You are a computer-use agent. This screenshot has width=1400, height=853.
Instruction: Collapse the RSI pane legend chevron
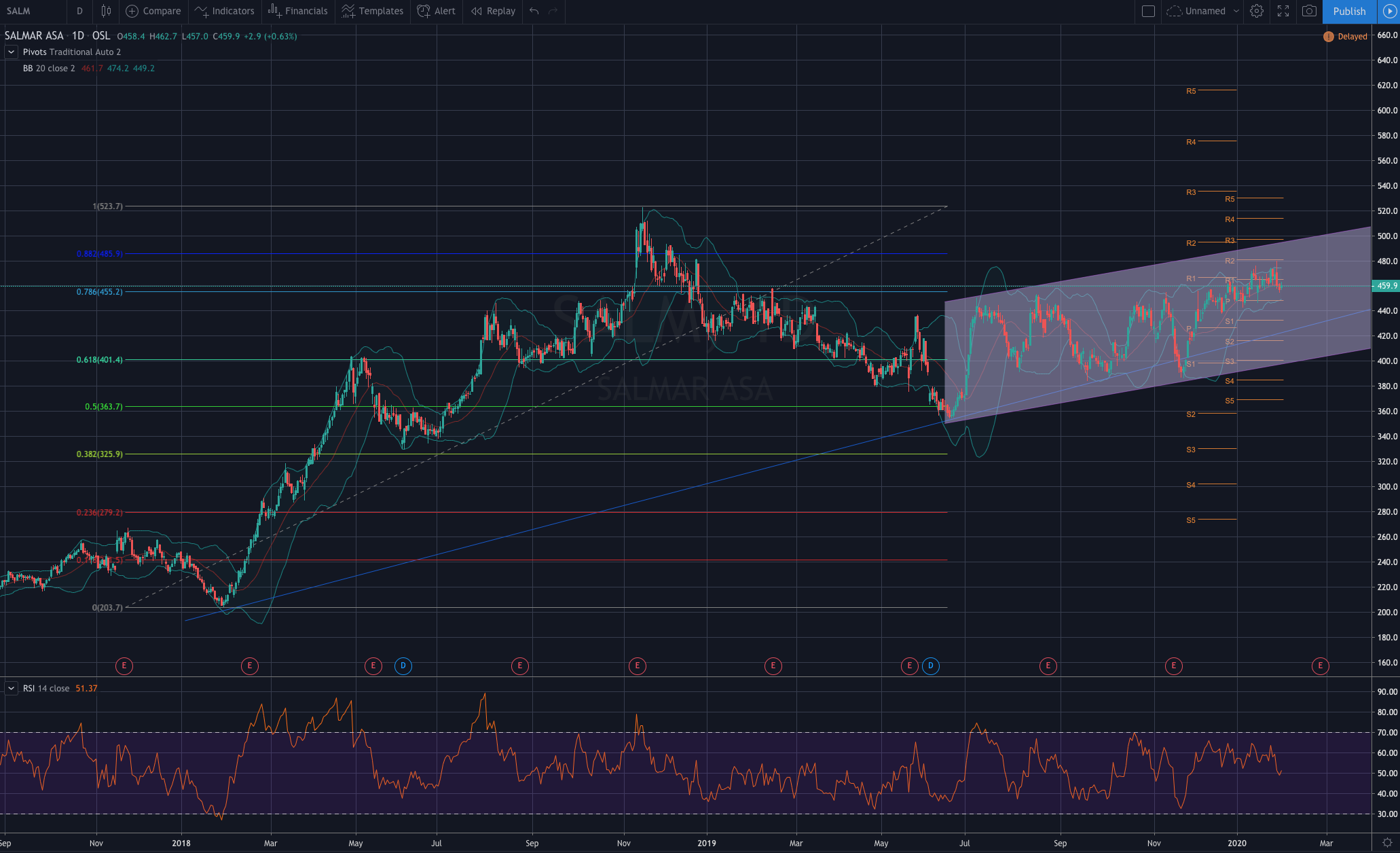pos(11,688)
